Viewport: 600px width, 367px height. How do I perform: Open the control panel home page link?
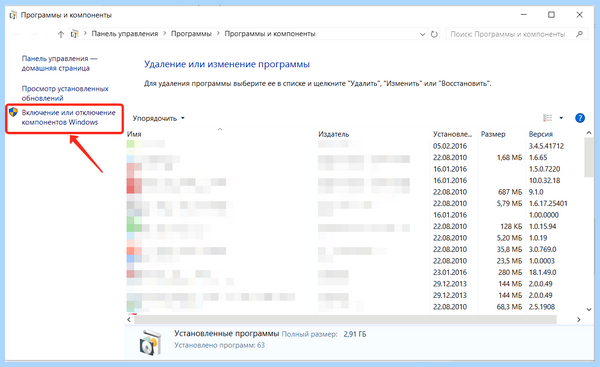point(59,63)
